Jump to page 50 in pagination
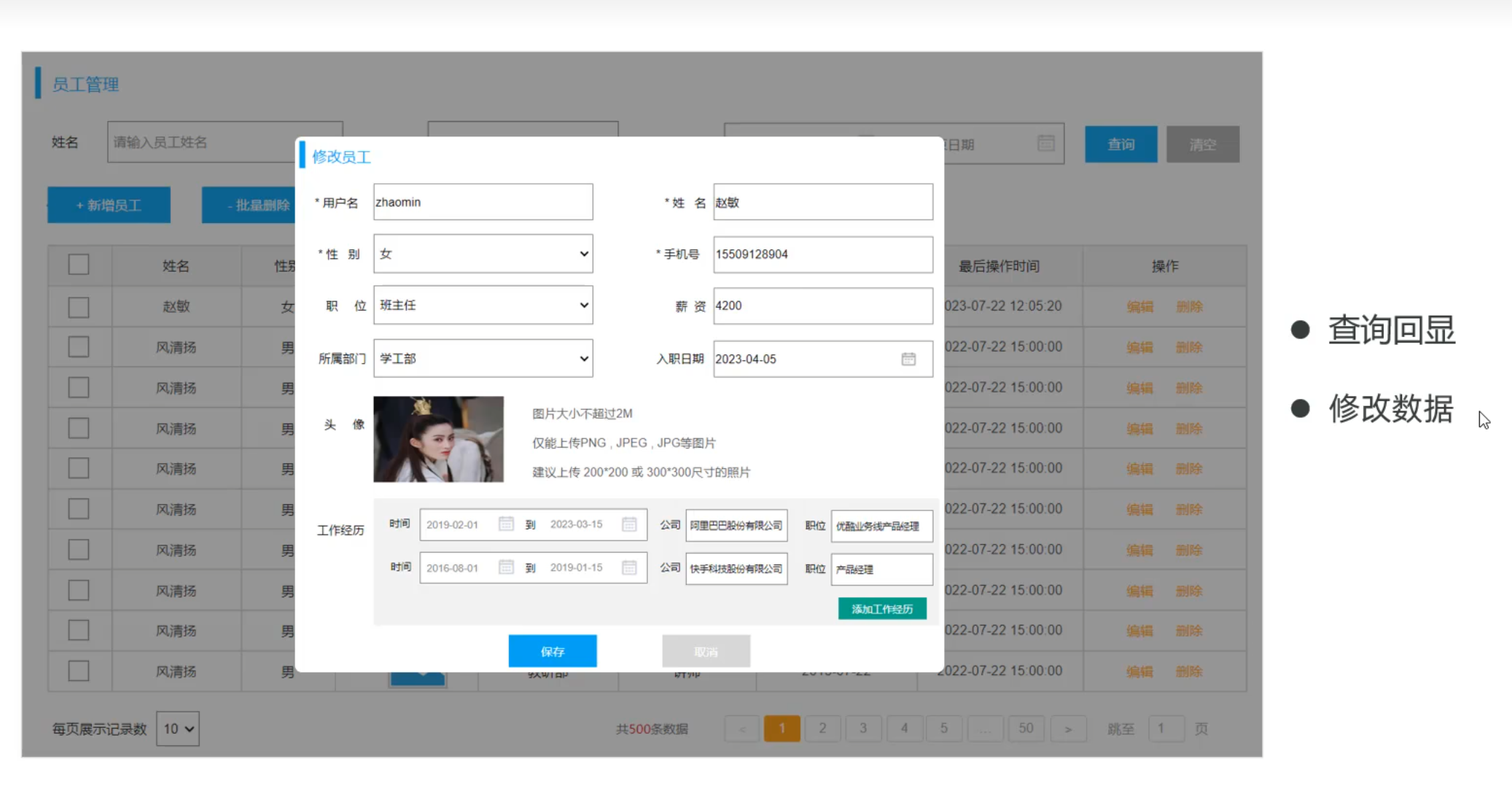Screen dimensions: 1512x789 1025,728
